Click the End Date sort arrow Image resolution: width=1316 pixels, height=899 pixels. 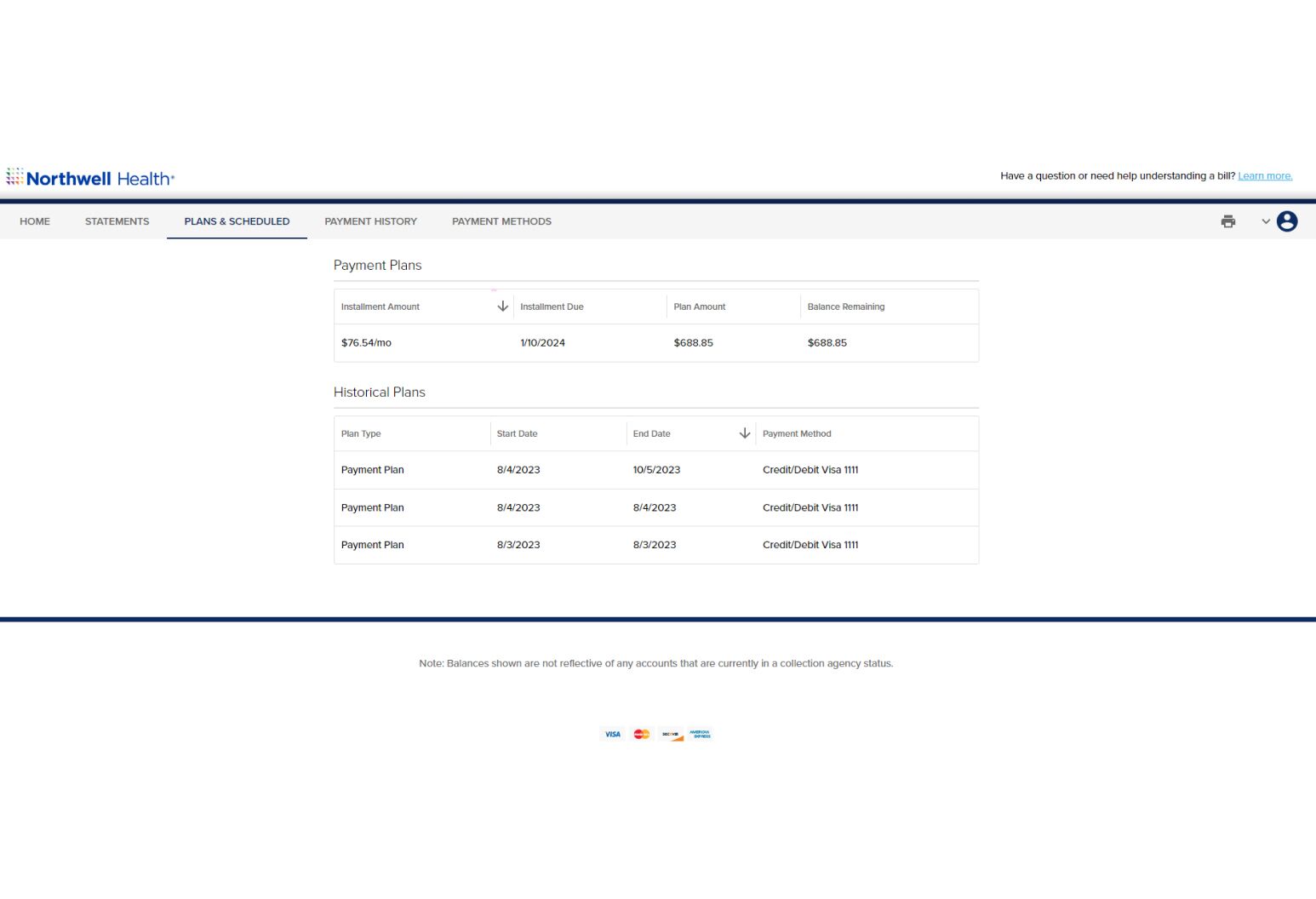pyautogui.click(x=745, y=433)
